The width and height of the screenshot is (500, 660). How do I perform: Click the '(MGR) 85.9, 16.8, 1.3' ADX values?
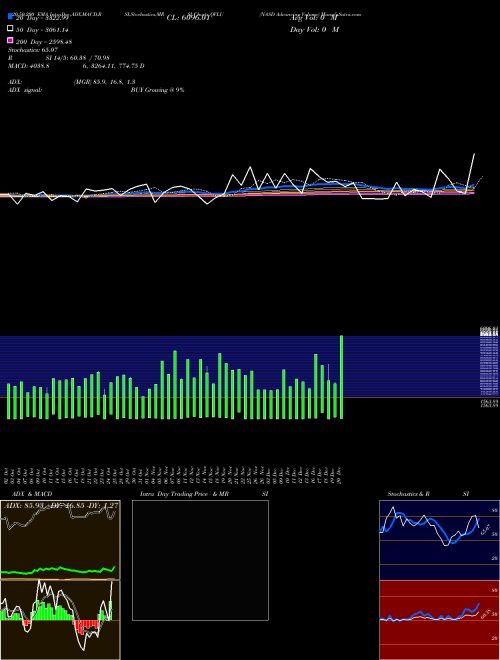(x=104, y=82)
